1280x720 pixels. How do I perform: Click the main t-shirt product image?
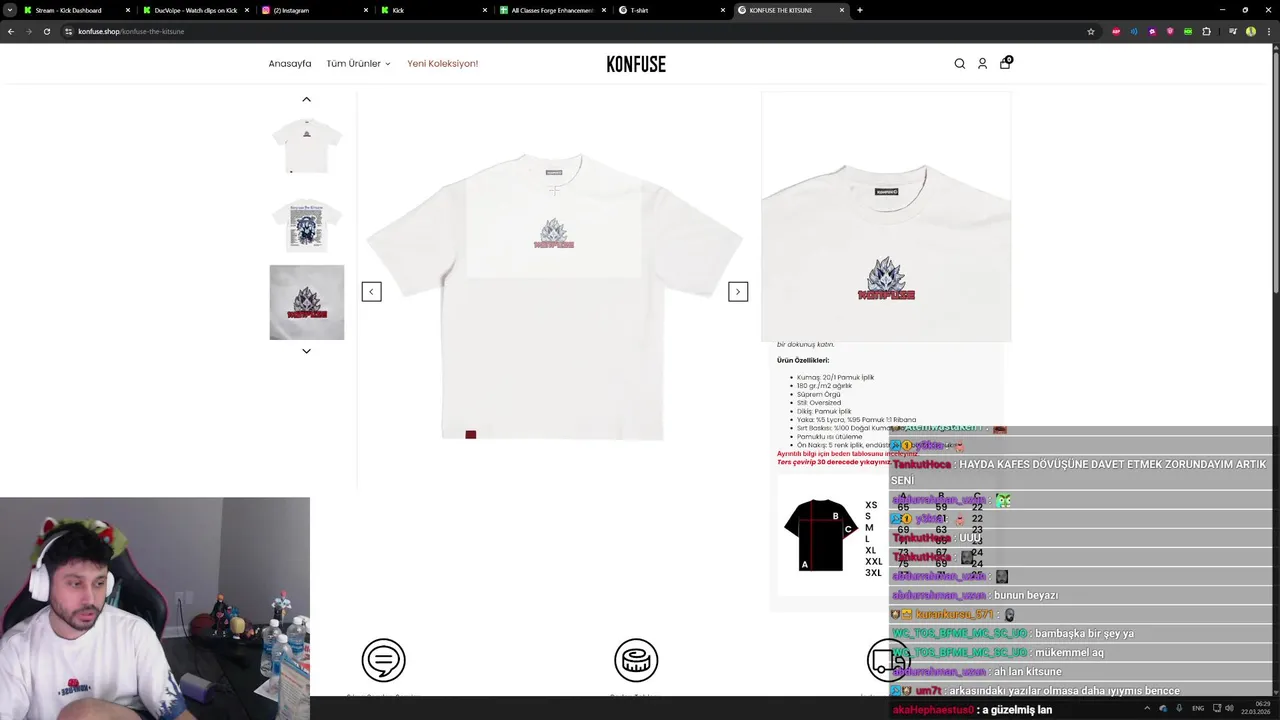coord(554,295)
